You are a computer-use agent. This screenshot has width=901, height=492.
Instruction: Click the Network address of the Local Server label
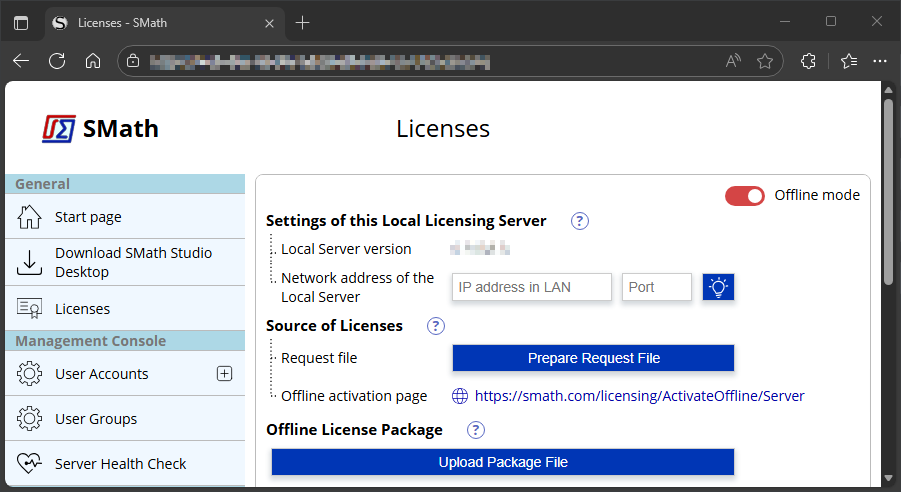(357, 287)
